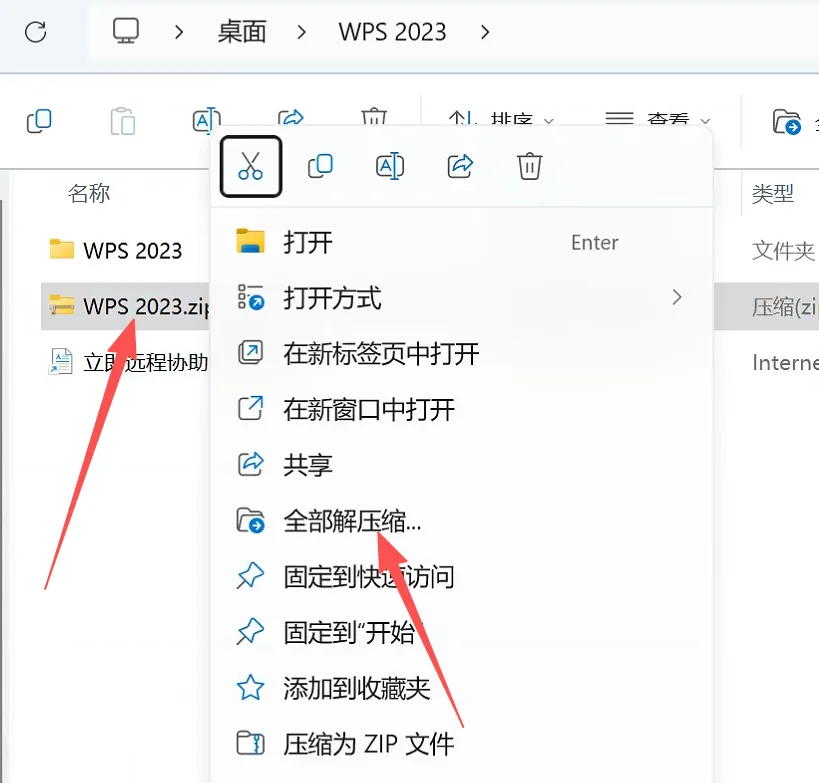Click the Delete trash icon in context menu
The width and height of the screenshot is (819, 783).
[530, 166]
